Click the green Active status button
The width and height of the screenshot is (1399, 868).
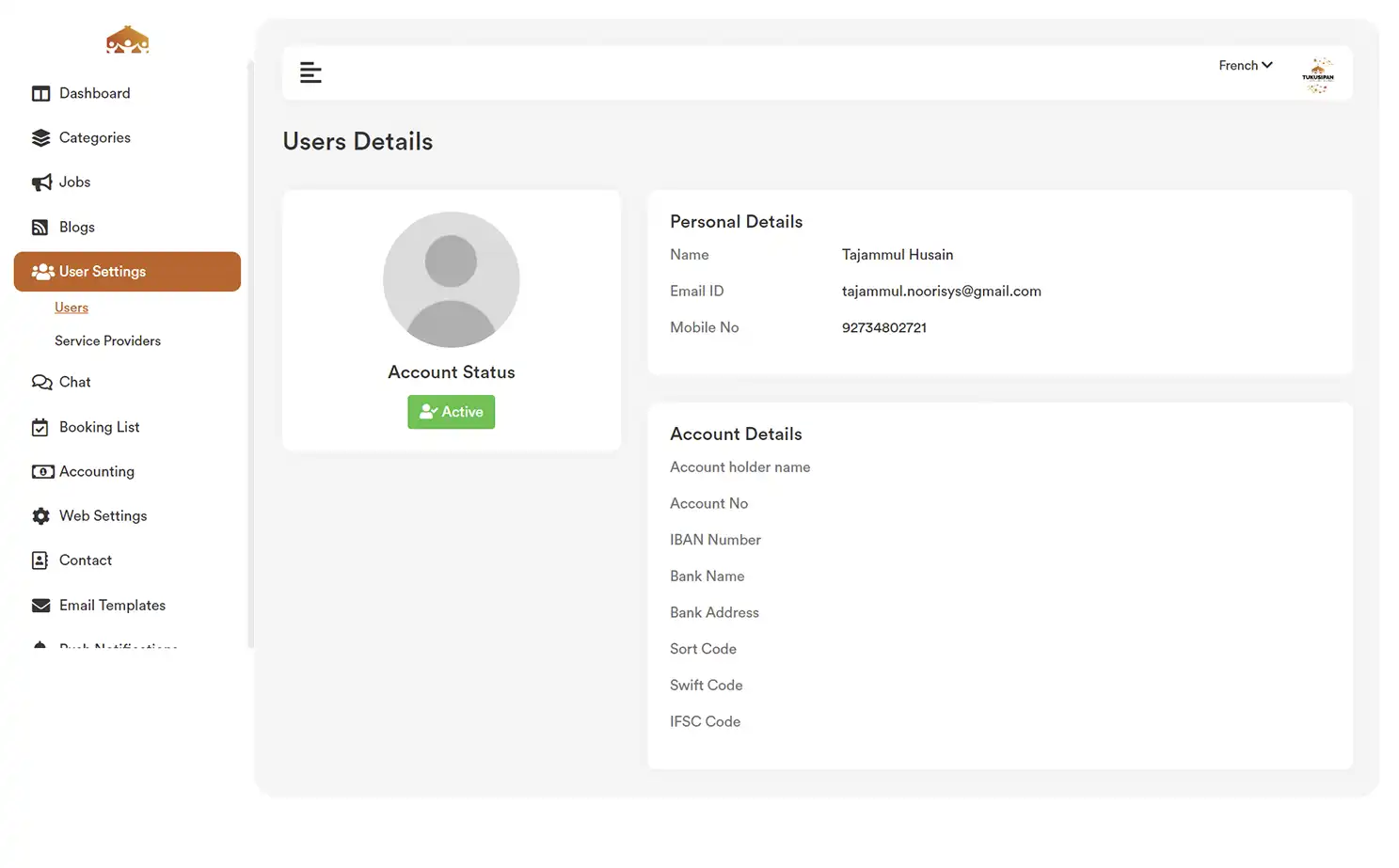coord(451,411)
